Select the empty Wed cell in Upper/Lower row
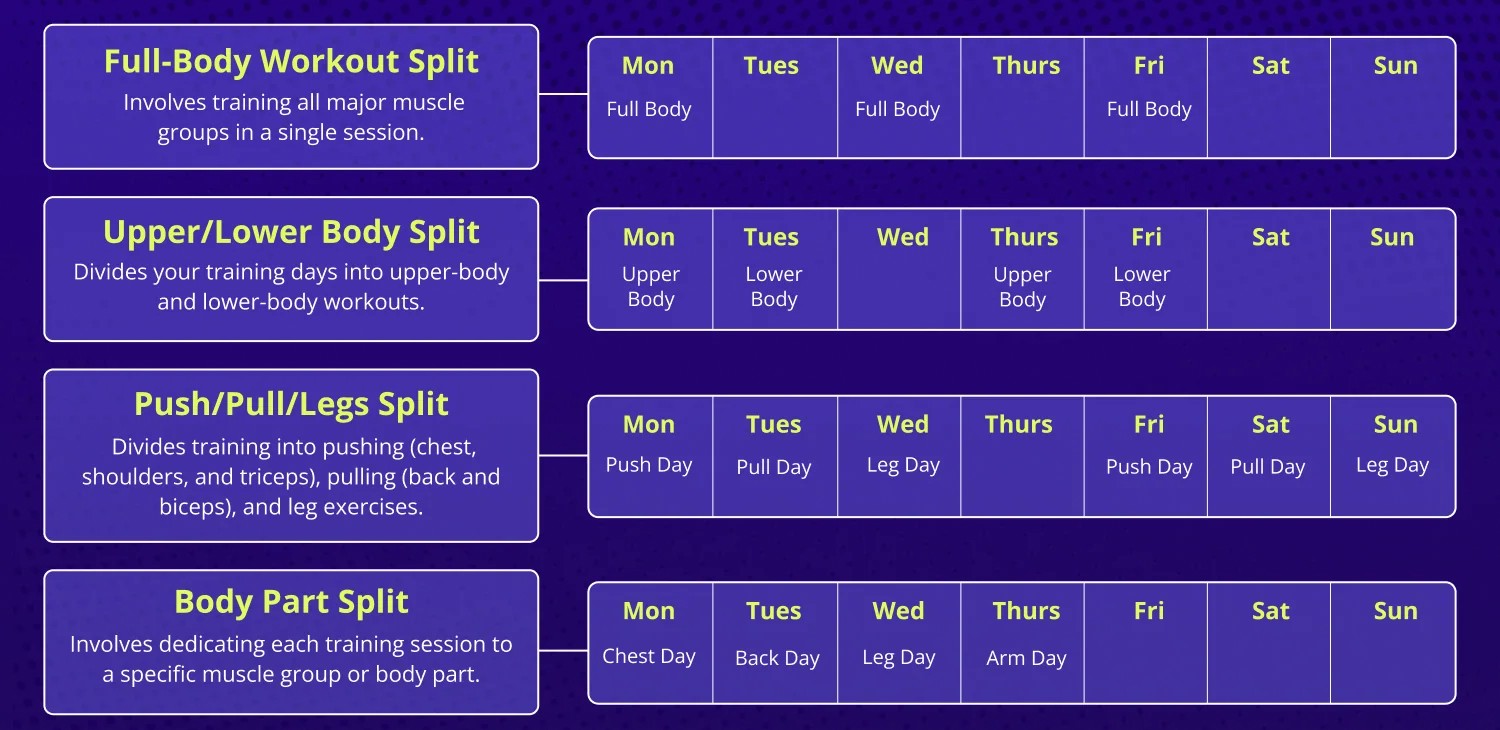Viewport: 1500px width, 730px height. (899, 269)
